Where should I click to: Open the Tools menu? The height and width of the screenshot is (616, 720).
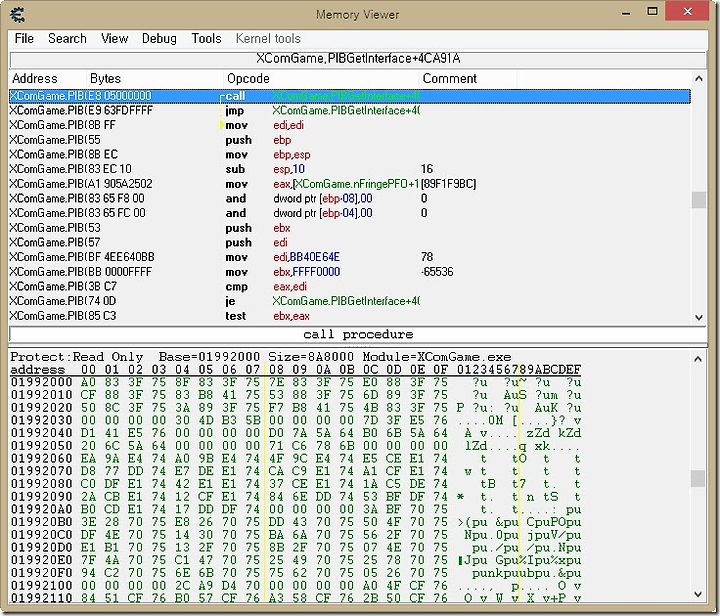[206, 39]
